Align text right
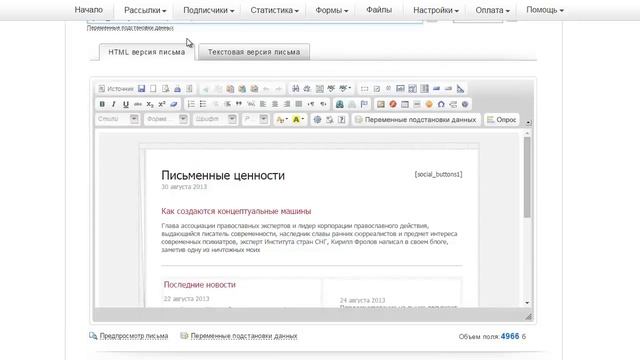Image resolution: width=640 pixels, height=360 pixels. 287,104
